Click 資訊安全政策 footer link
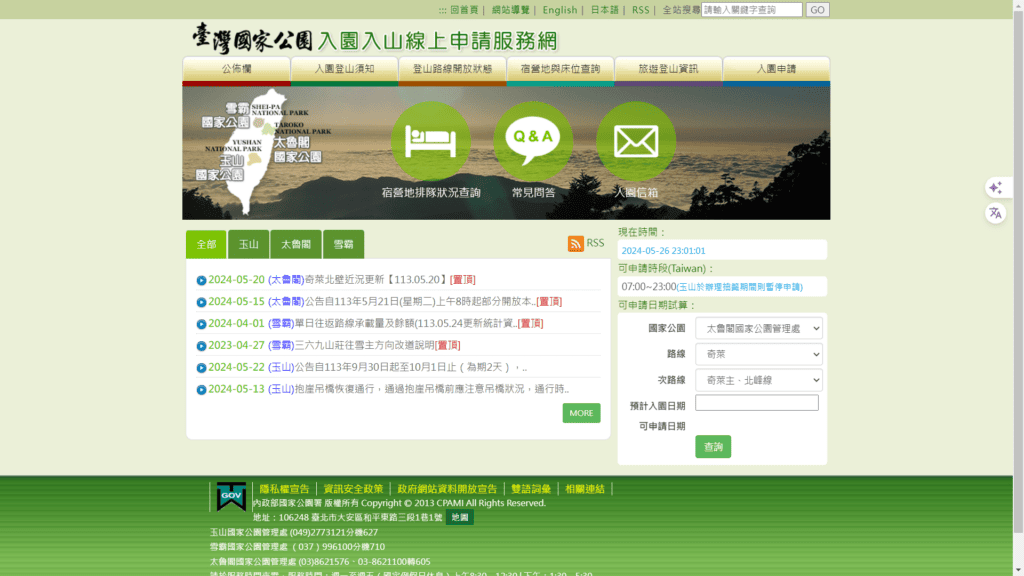This screenshot has height=576, width=1024. 353,488
